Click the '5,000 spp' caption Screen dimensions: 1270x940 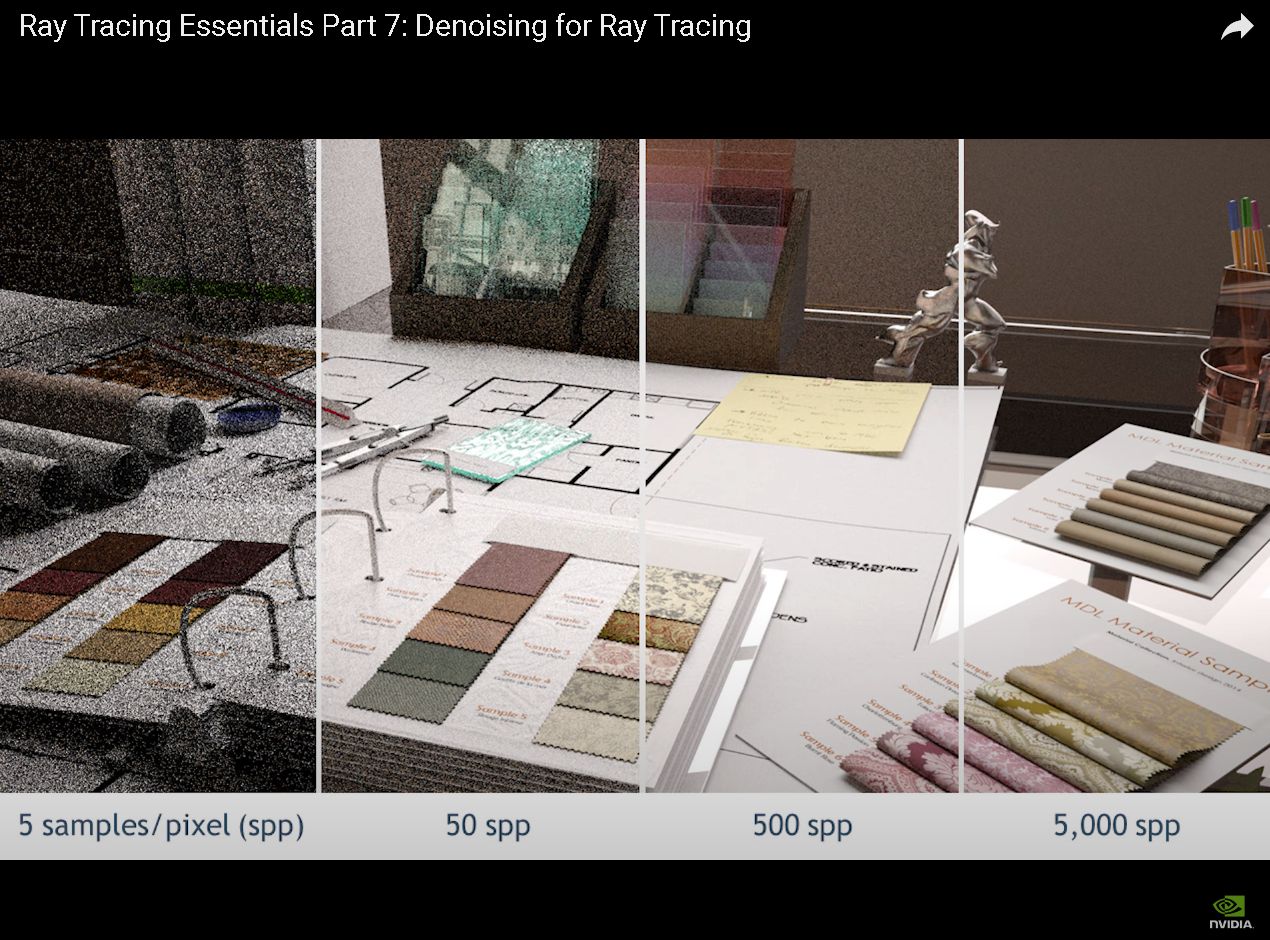[1117, 826]
